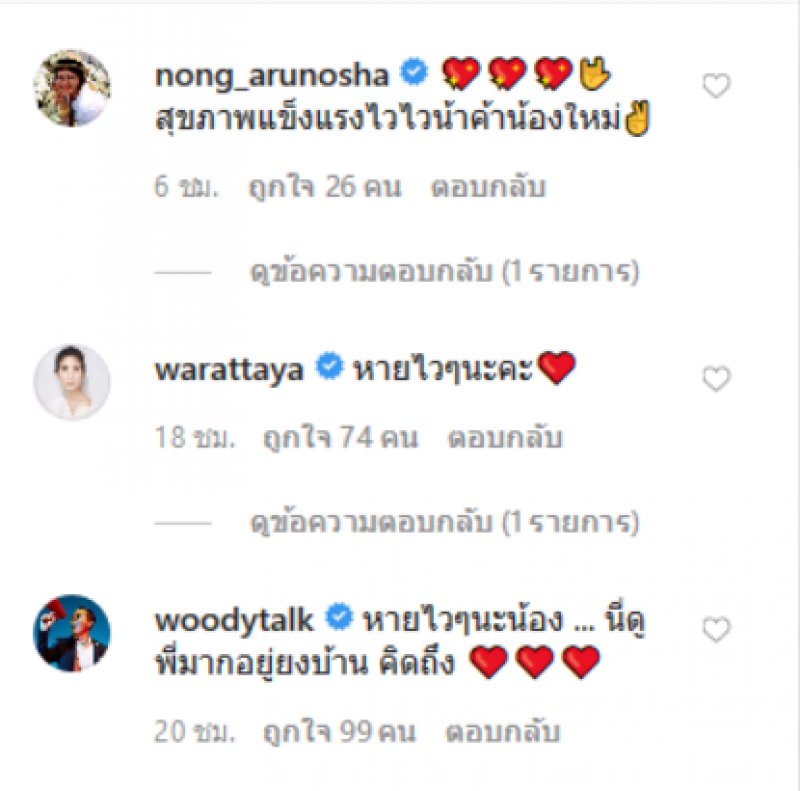Open warattaya's profile avatar

[72, 382]
